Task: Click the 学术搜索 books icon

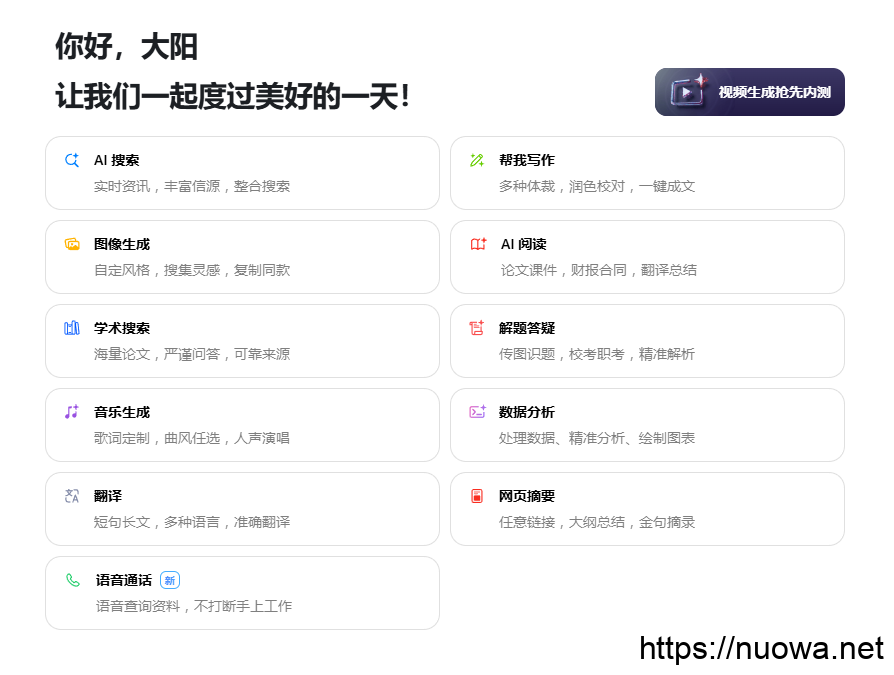Action: (72, 328)
